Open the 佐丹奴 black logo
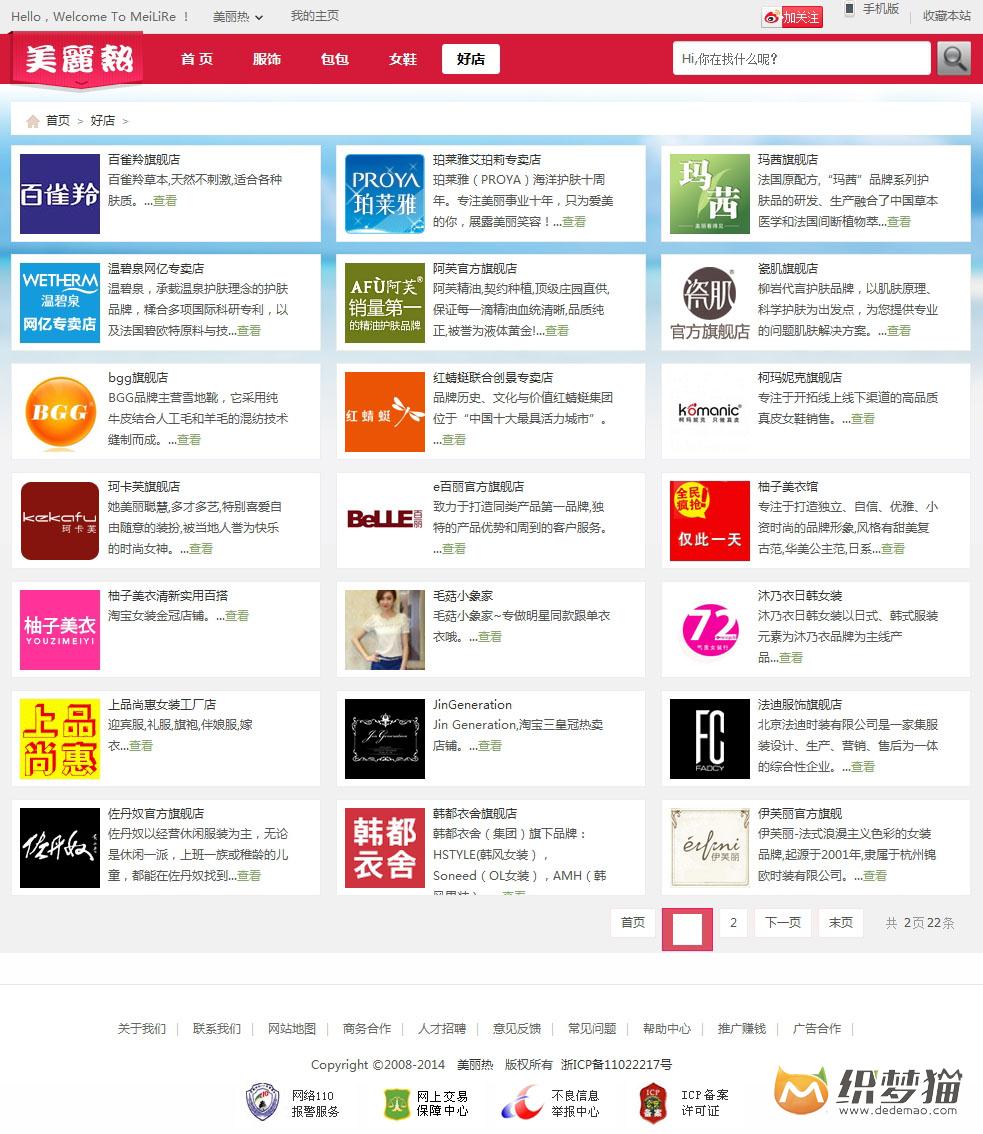983x1134 pixels. tap(60, 848)
